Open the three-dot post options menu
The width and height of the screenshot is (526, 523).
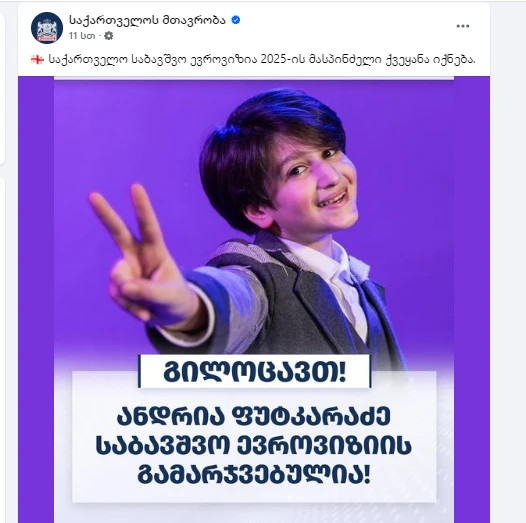pyautogui.click(x=463, y=26)
